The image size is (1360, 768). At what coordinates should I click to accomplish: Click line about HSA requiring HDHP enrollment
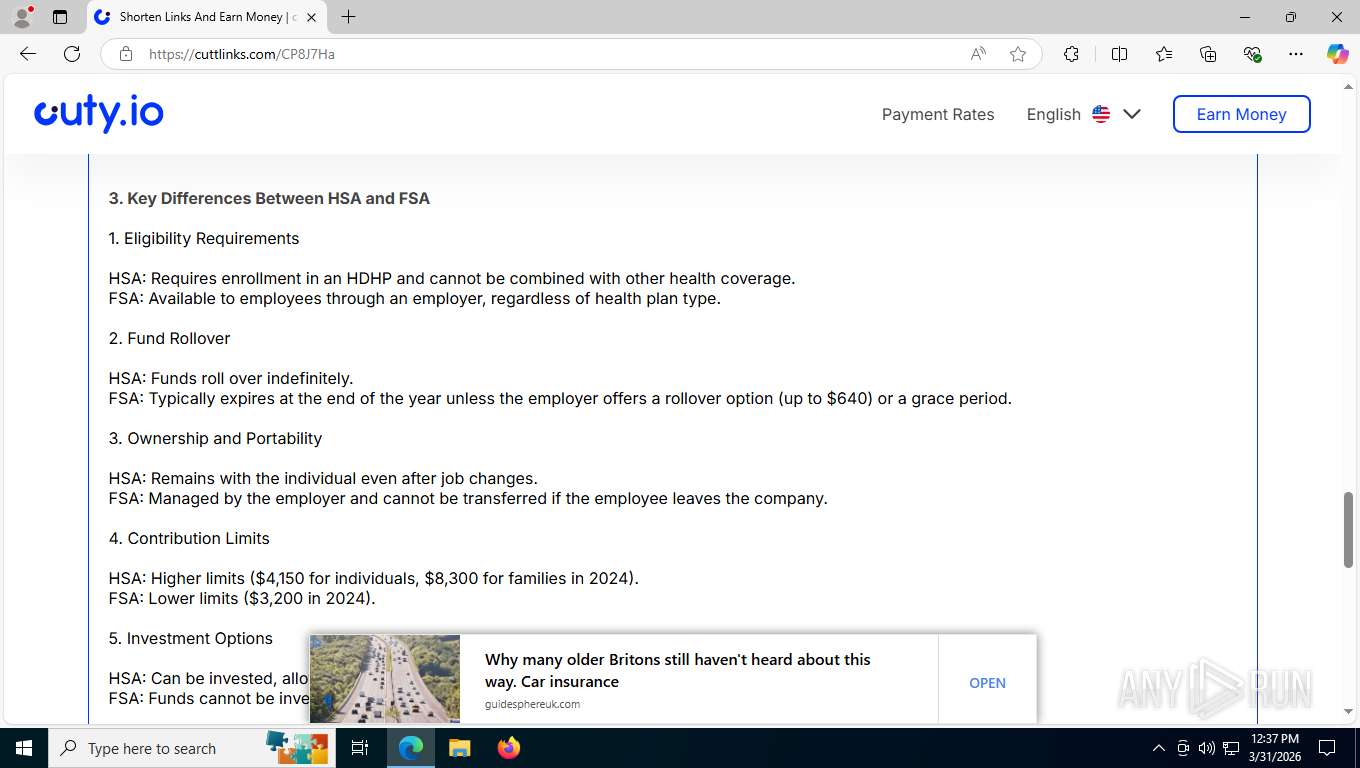452,278
